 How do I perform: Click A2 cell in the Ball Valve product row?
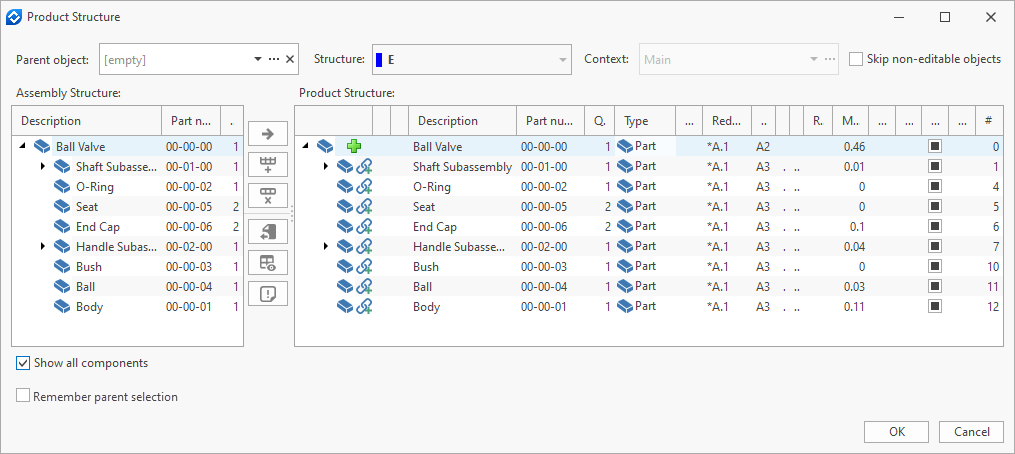tap(763, 146)
